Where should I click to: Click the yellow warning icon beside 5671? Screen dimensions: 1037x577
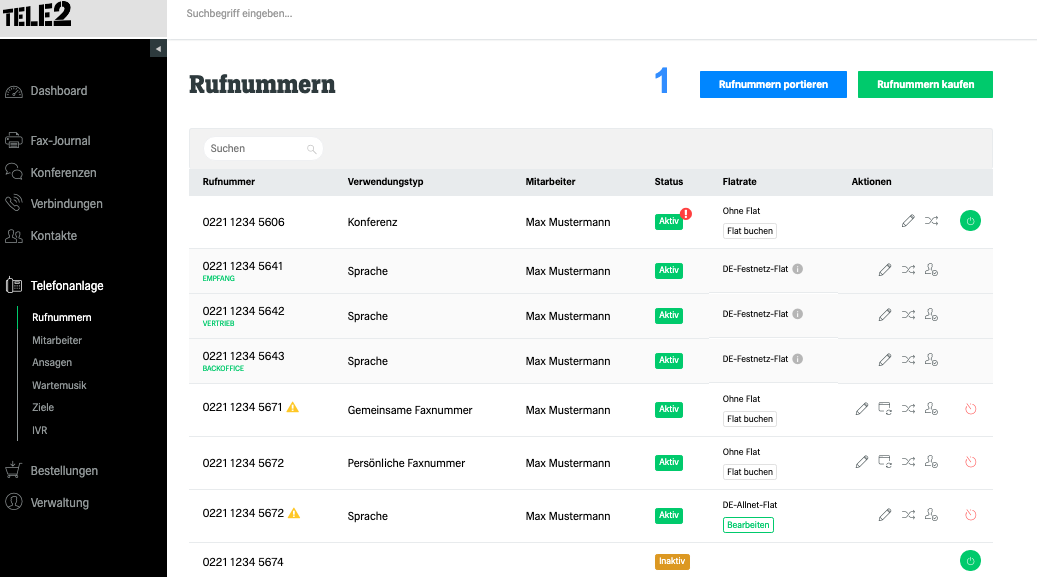(292, 408)
